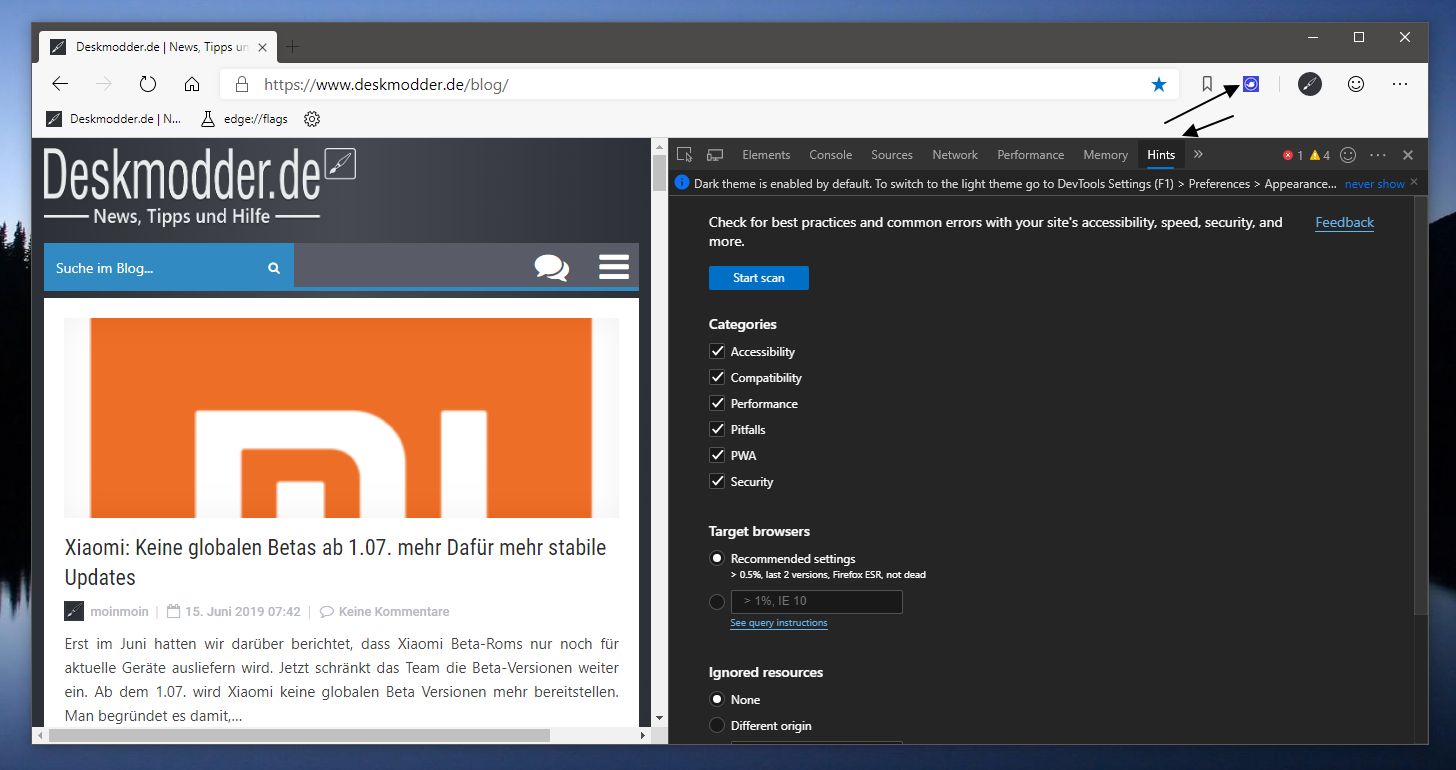
Task: Activate the inspect element picker
Action: [x=685, y=155]
